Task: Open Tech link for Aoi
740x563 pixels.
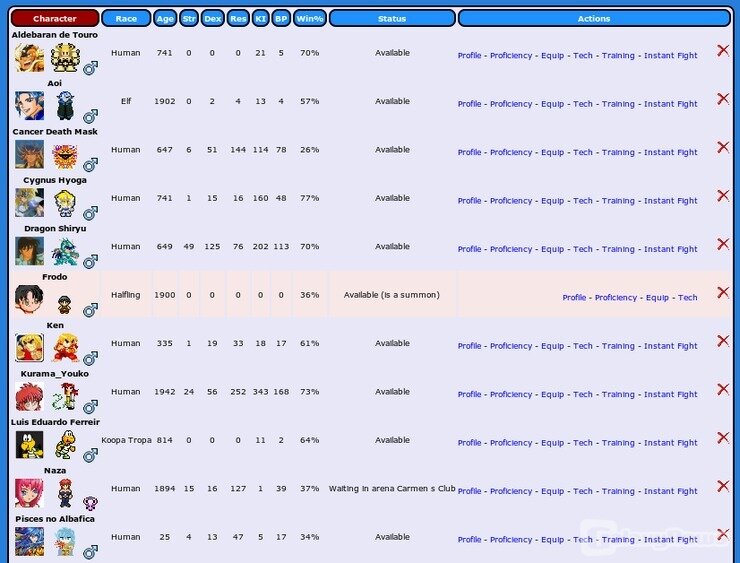Action: [x=583, y=104]
